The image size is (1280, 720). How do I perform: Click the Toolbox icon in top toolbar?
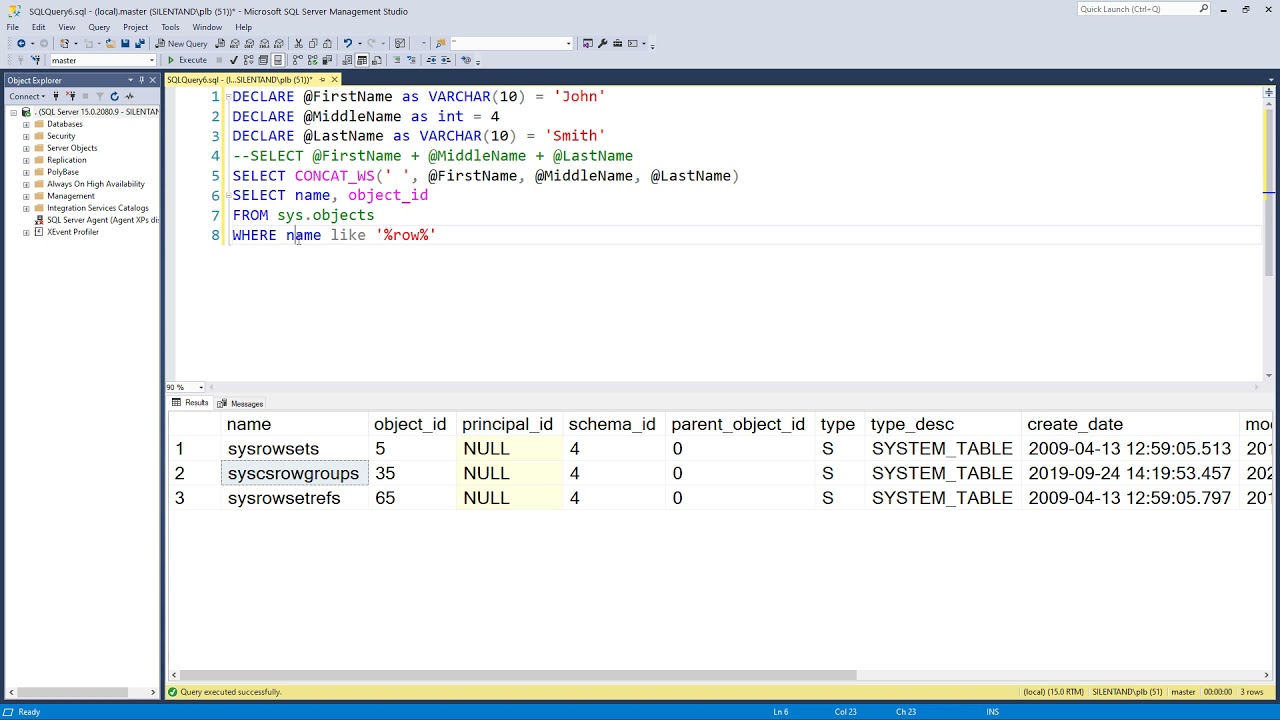click(617, 44)
